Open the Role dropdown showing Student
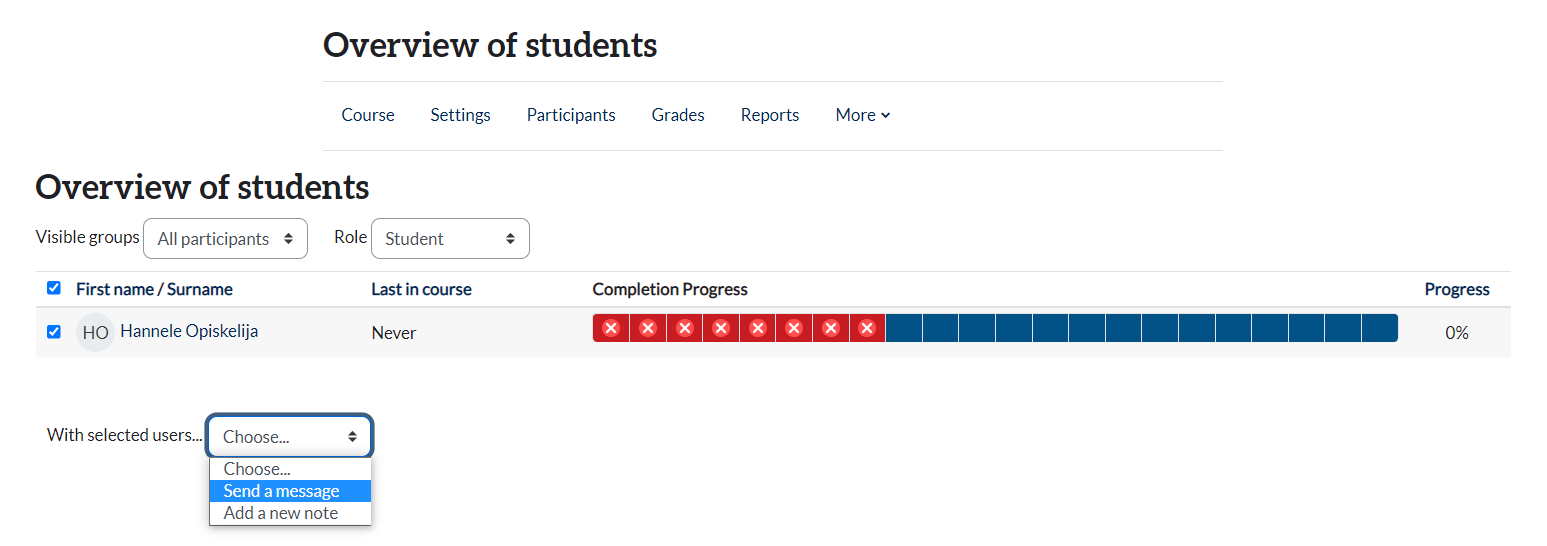Image resolution: width=1547 pixels, height=546 pixels. (x=450, y=239)
